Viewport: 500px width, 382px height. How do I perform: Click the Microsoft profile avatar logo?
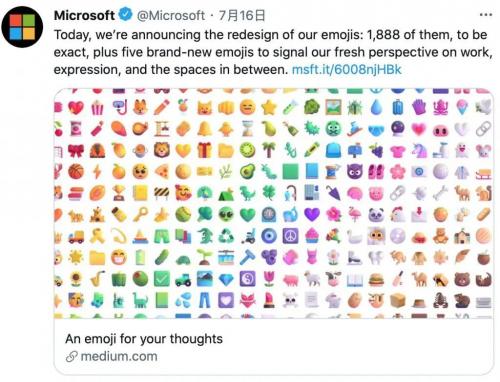[22, 27]
